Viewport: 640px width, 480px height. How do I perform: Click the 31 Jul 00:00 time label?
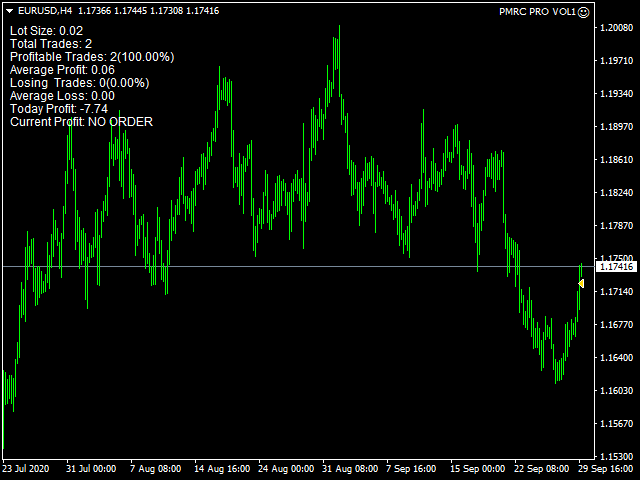pos(91,469)
